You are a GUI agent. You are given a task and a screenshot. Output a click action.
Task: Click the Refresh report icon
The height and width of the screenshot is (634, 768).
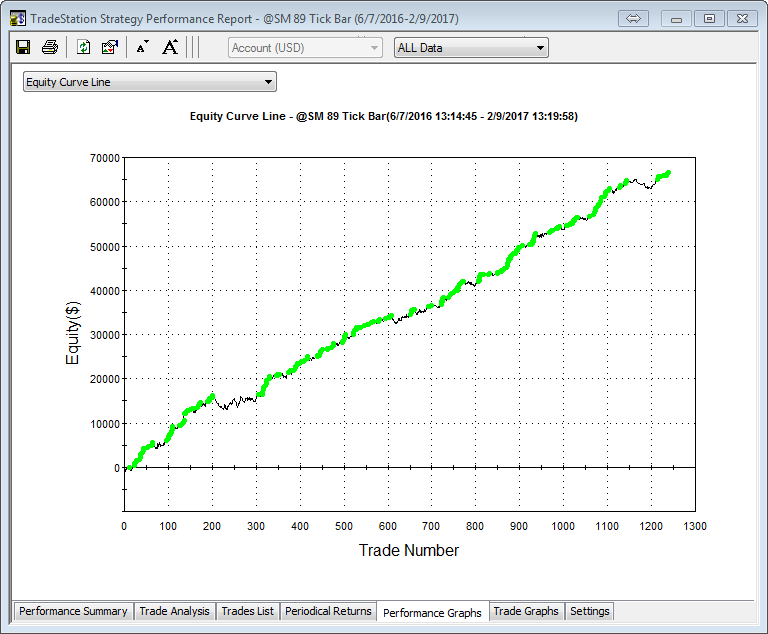pos(84,47)
